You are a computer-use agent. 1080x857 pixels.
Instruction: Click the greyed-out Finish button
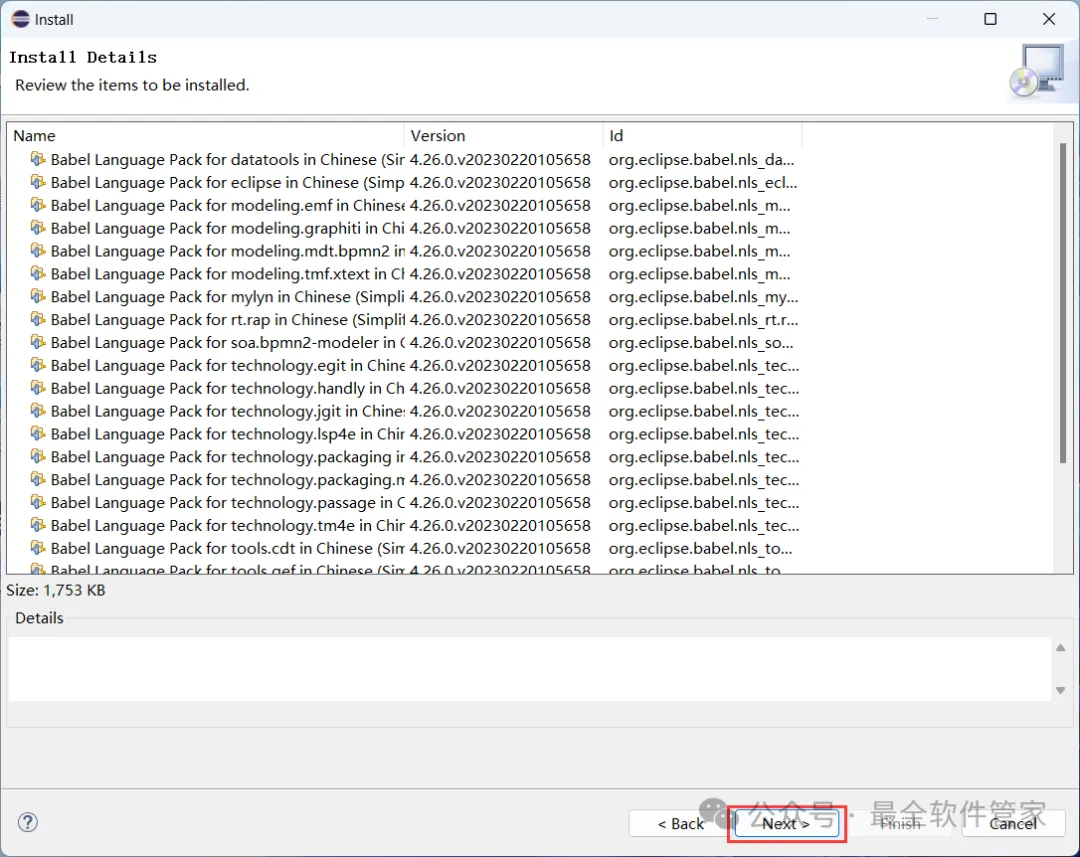(x=900, y=823)
